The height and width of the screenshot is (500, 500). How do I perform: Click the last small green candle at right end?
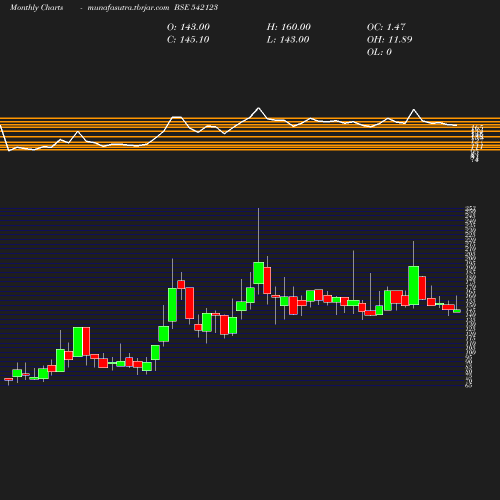tap(457, 311)
